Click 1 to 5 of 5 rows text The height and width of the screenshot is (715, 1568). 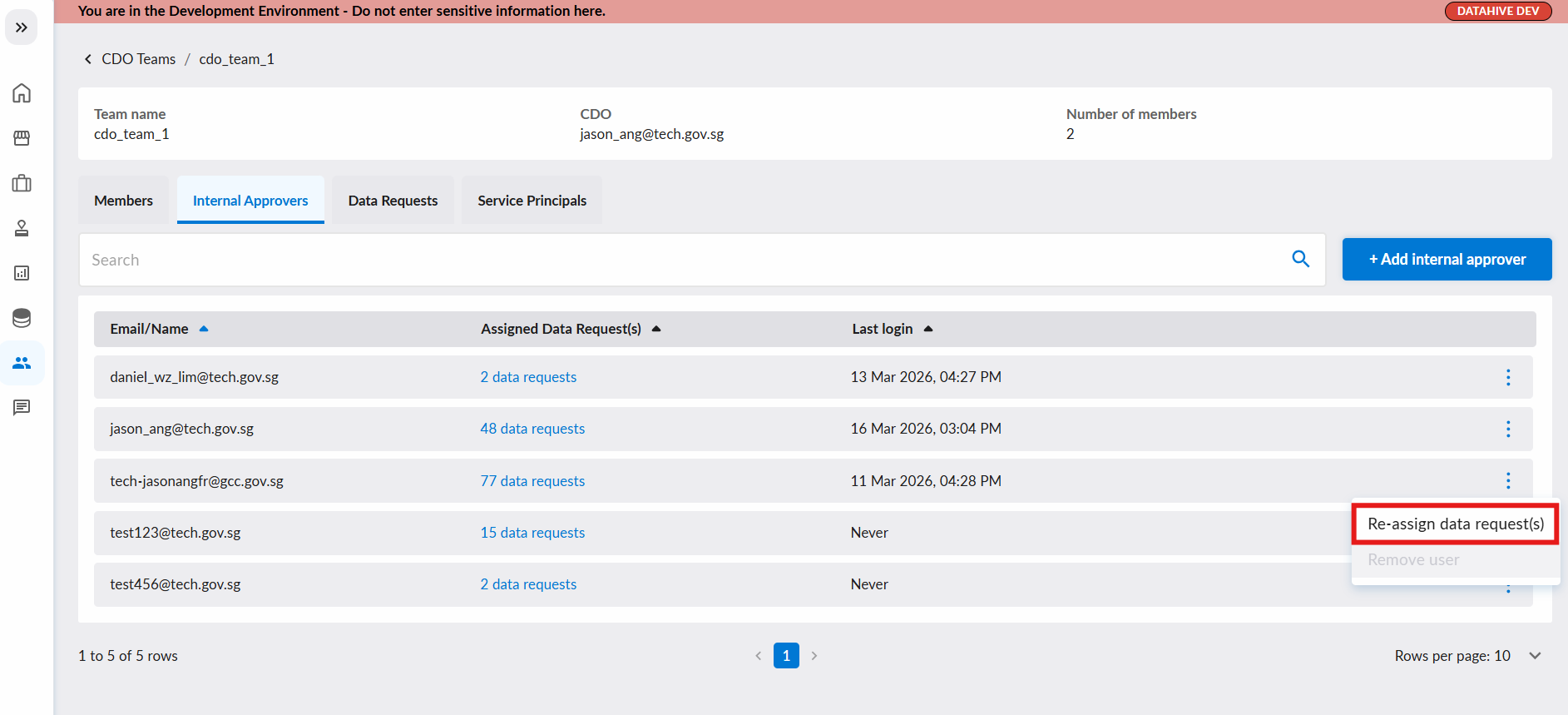click(128, 656)
